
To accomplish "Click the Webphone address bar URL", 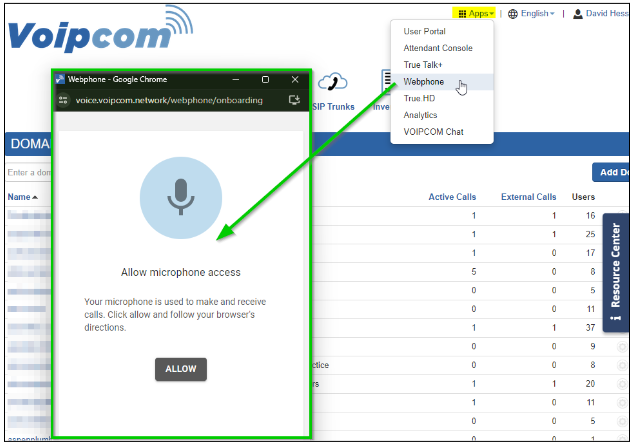I will pos(169,100).
